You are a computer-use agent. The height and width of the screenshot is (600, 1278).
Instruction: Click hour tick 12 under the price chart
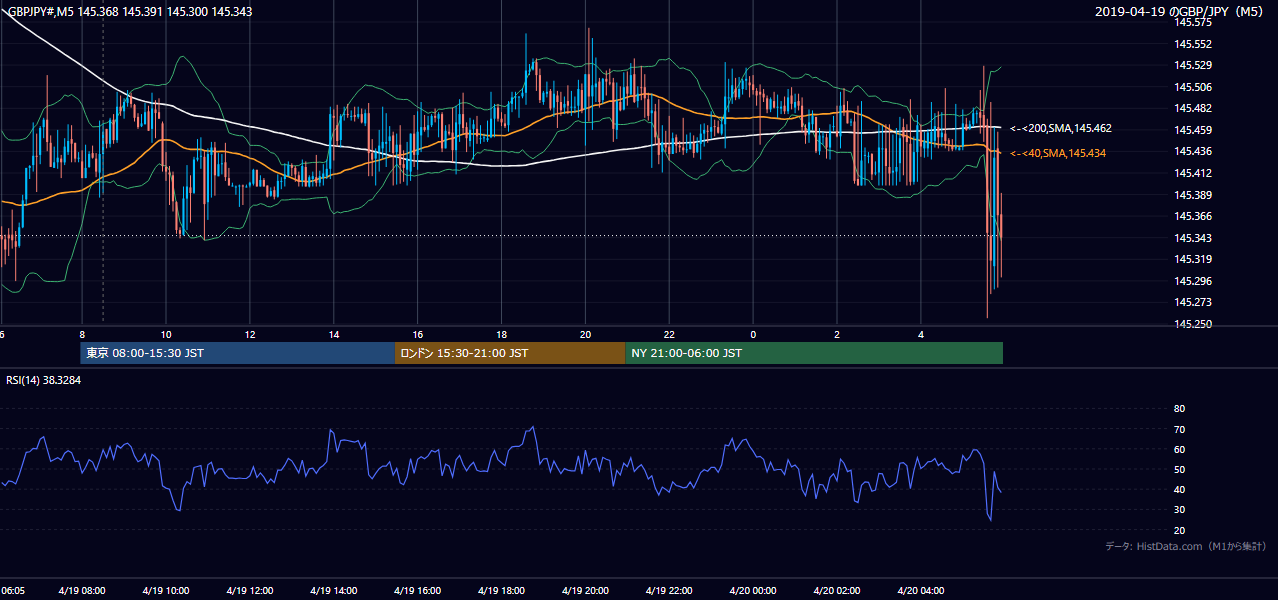(250, 334)
